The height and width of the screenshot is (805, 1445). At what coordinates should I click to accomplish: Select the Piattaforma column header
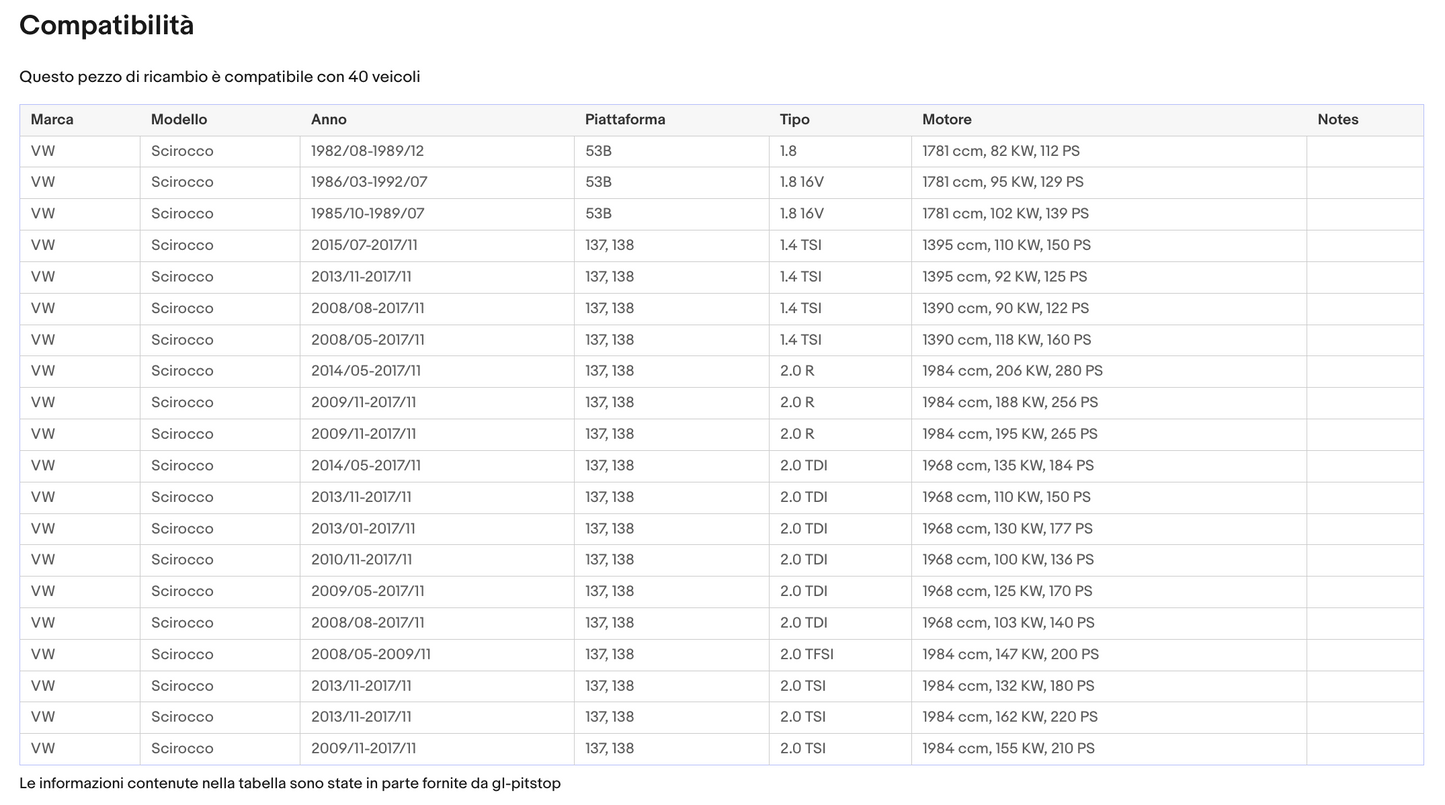pos(625,120)
